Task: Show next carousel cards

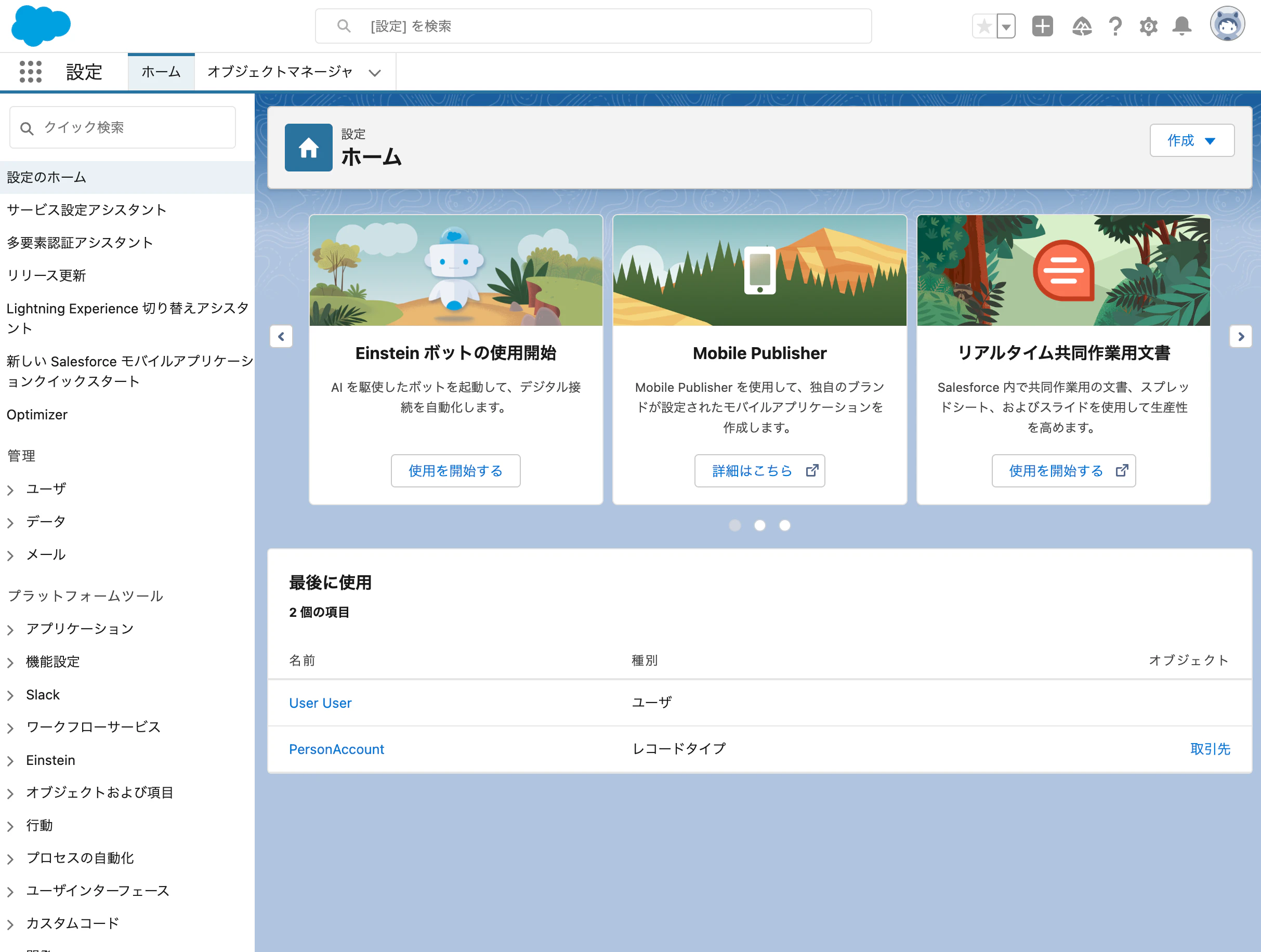Action: click(x=1241, y=336)
